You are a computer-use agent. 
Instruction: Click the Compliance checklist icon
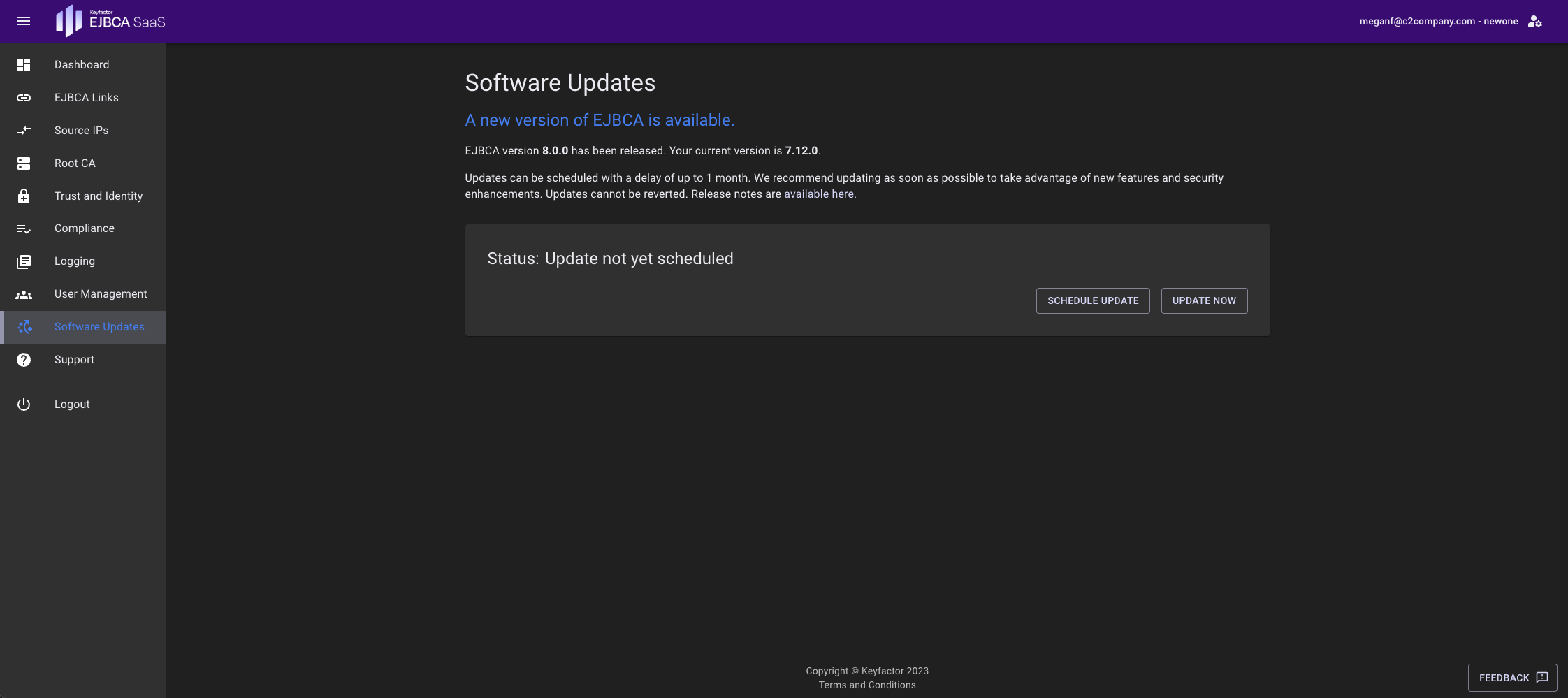point(24,228)
